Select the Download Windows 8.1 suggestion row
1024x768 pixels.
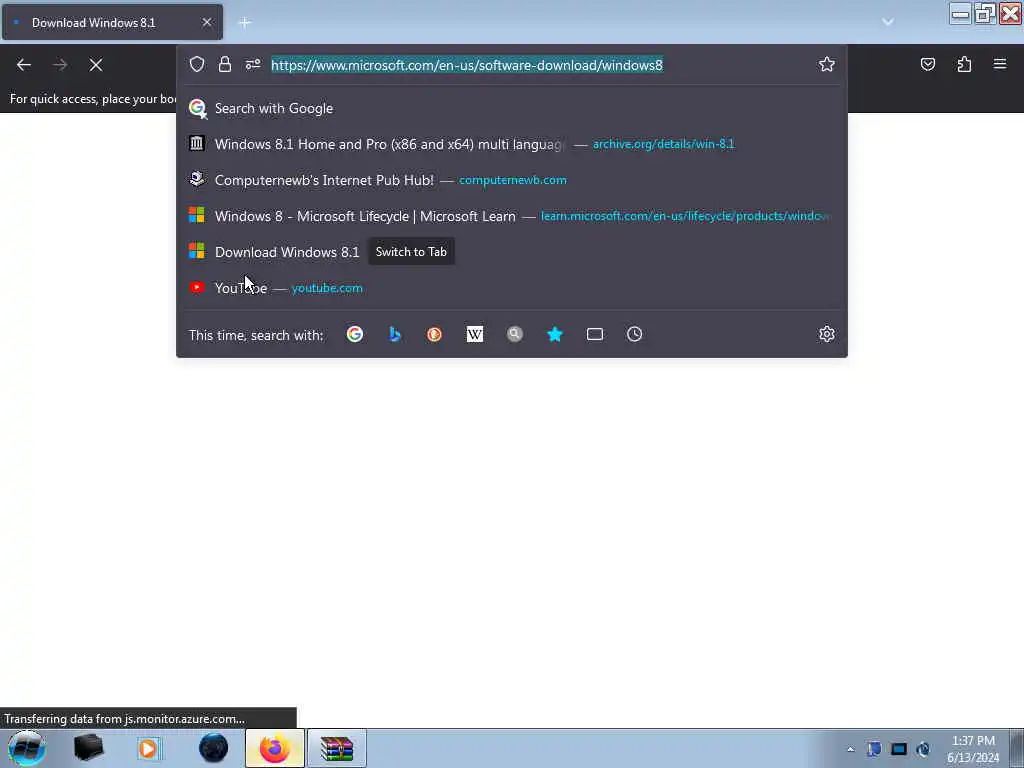pyautogui.click(x=511, y=252)
